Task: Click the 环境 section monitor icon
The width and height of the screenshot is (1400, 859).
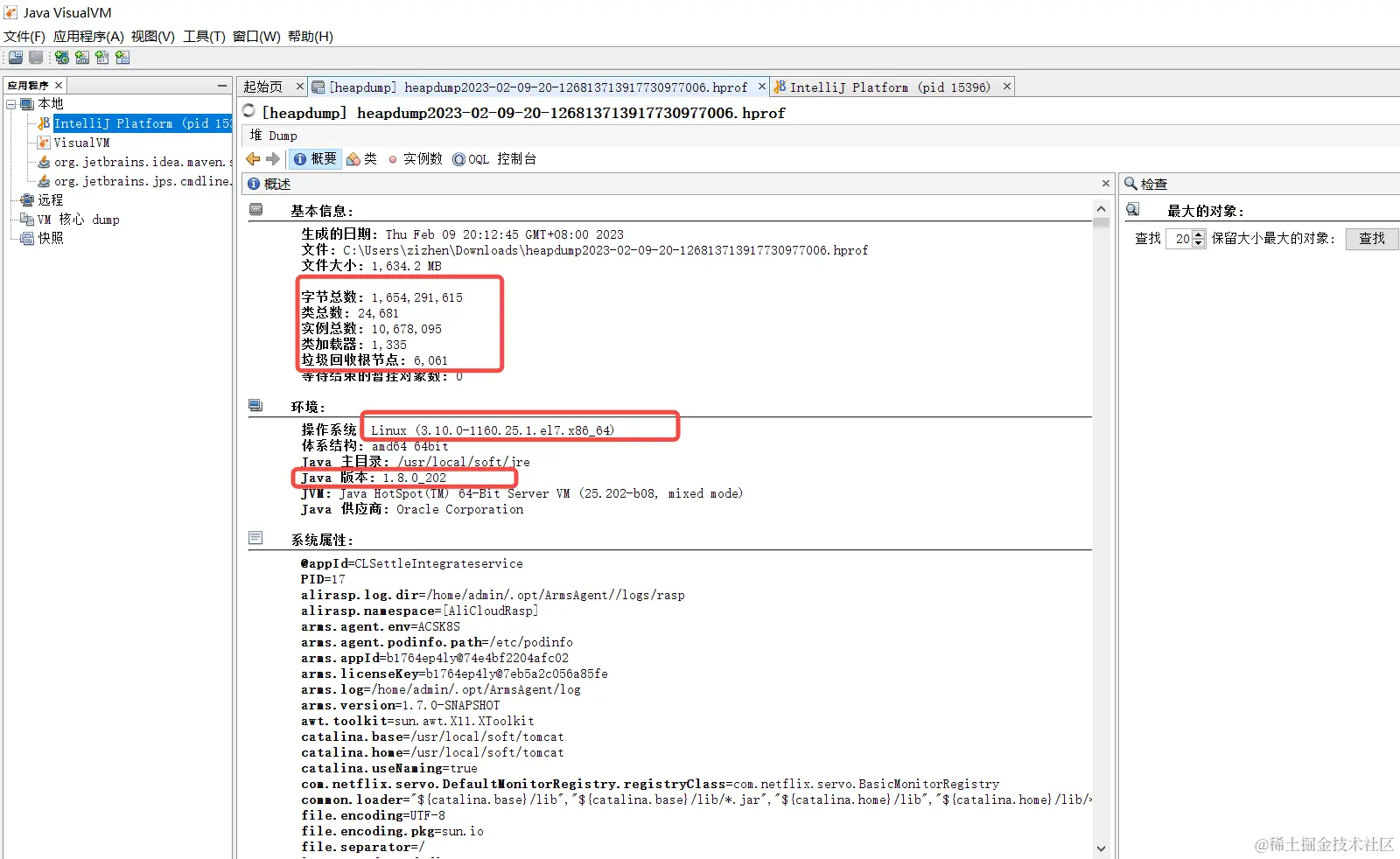Action: coord(255,406)
